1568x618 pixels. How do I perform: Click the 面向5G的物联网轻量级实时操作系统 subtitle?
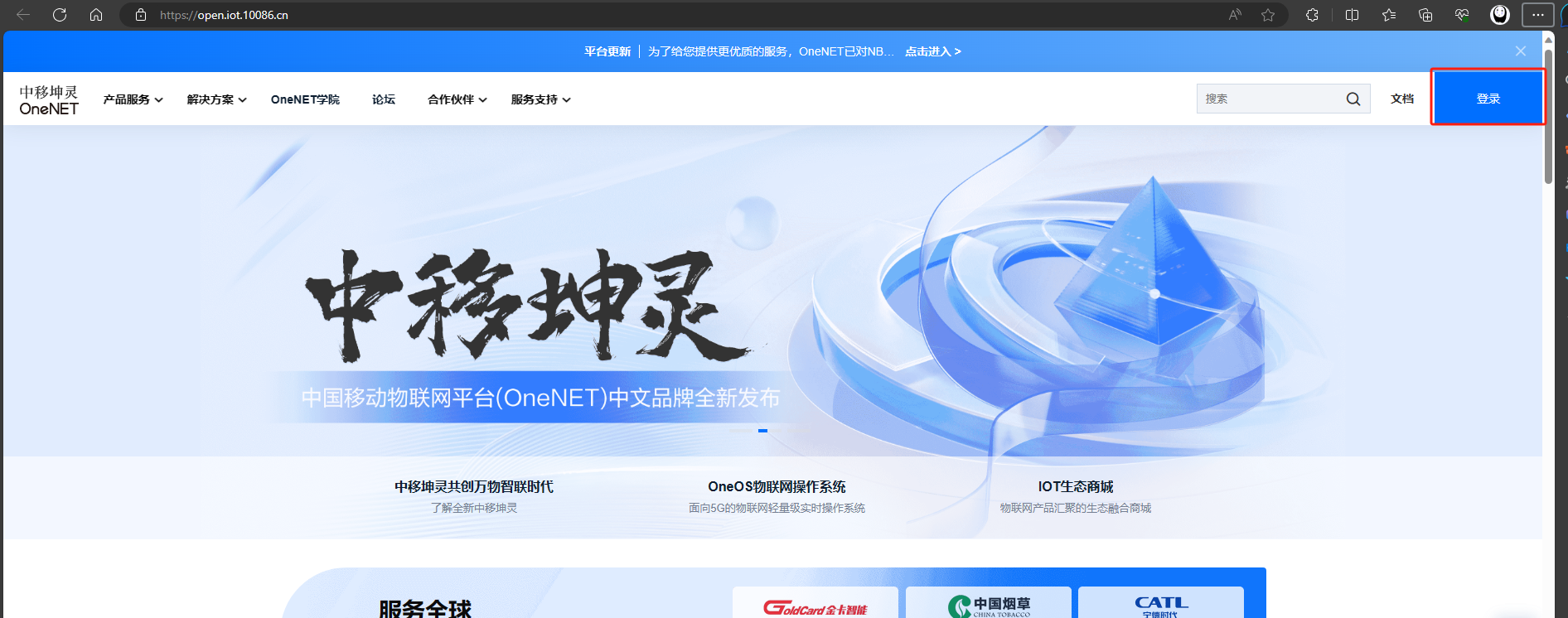click(777, 508)
